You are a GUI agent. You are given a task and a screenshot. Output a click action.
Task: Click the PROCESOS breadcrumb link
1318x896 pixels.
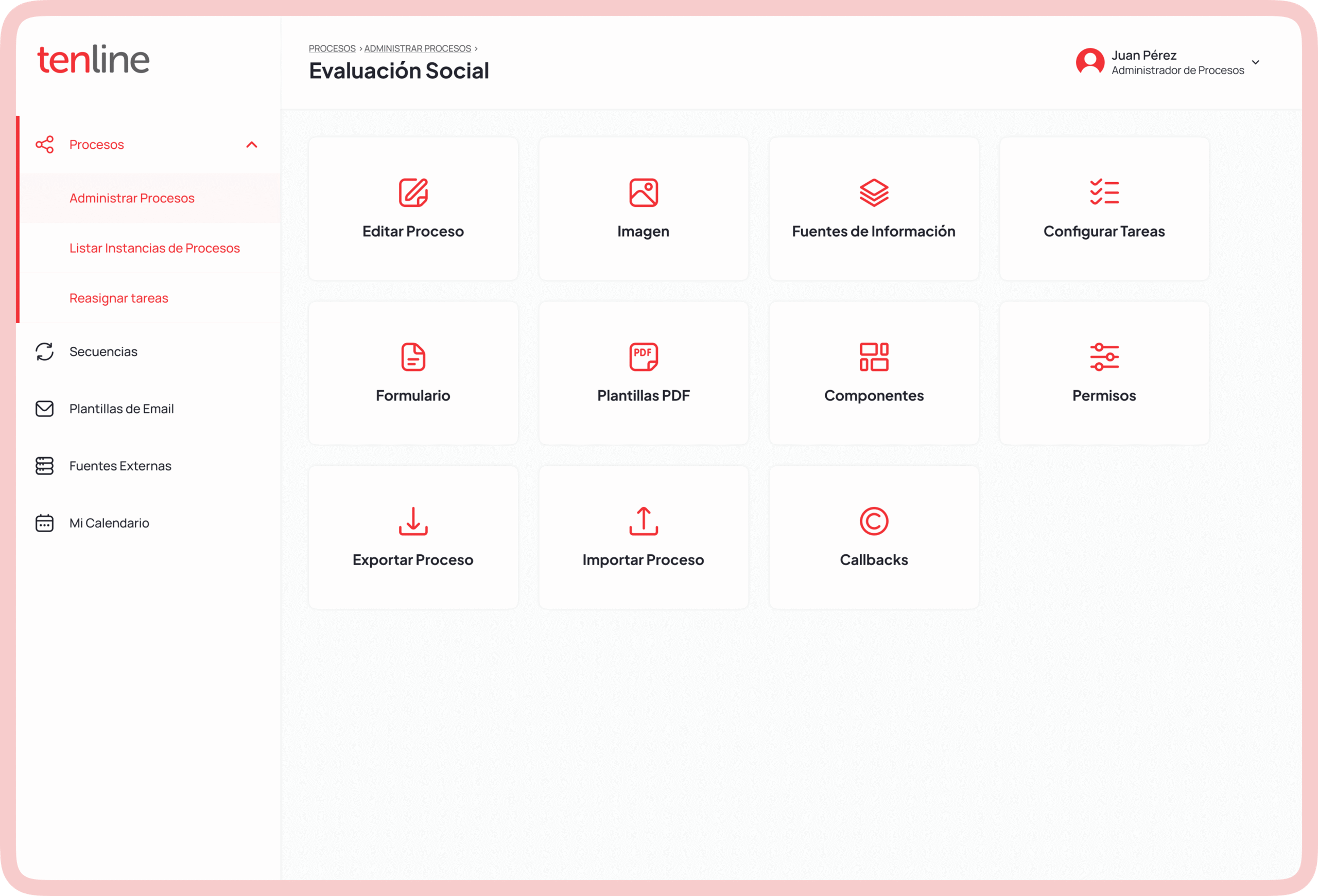point(332,49)
